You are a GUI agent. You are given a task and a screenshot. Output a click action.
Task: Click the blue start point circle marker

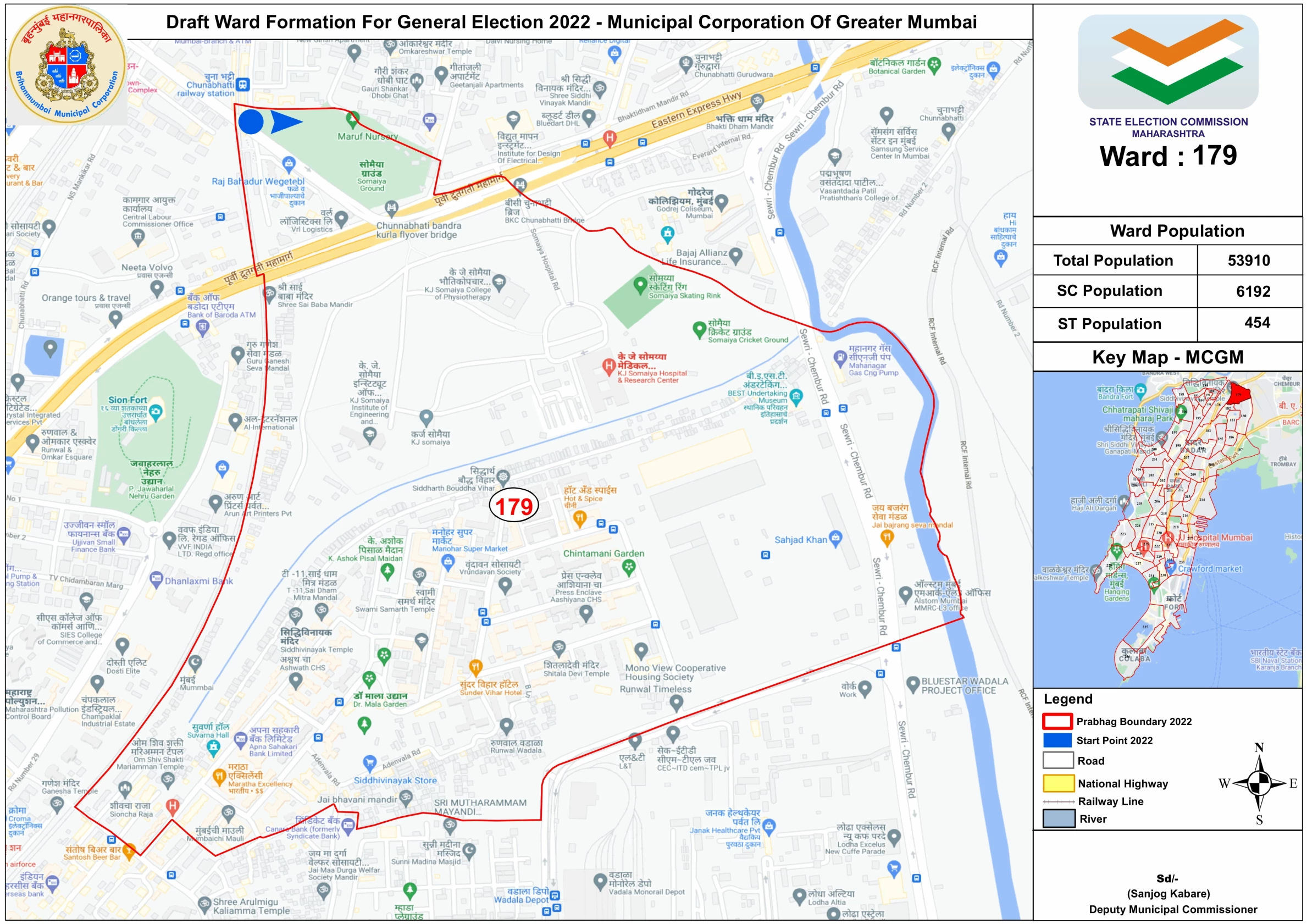click(251, 122)
